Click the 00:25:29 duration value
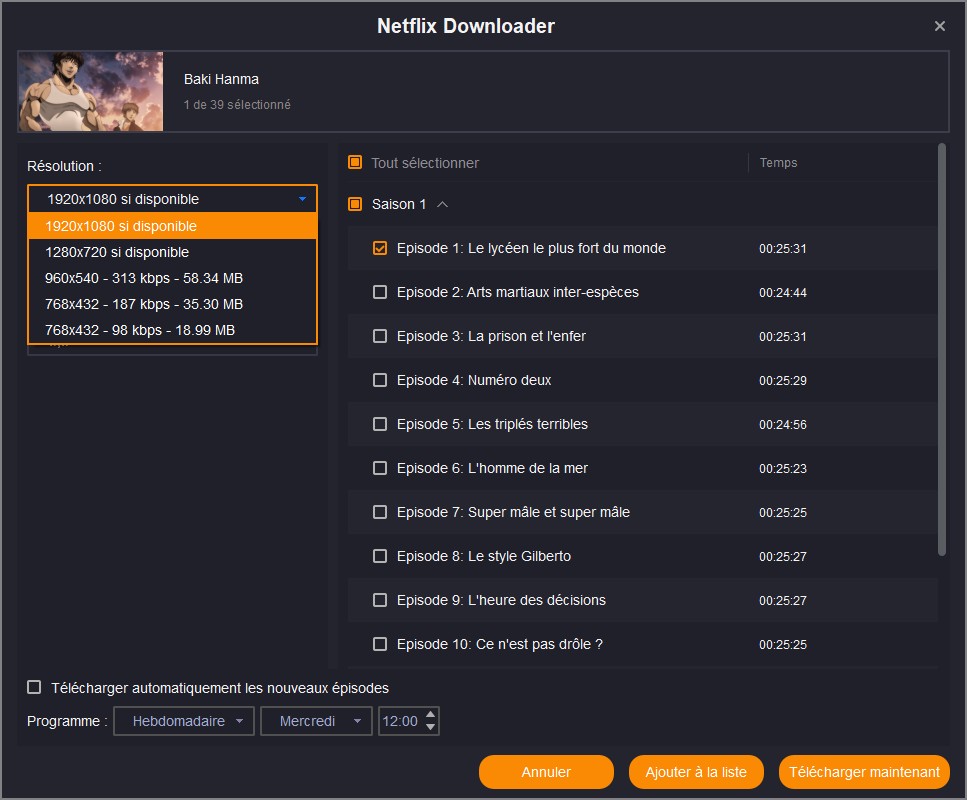967x800 pixels. coord(783,381)
